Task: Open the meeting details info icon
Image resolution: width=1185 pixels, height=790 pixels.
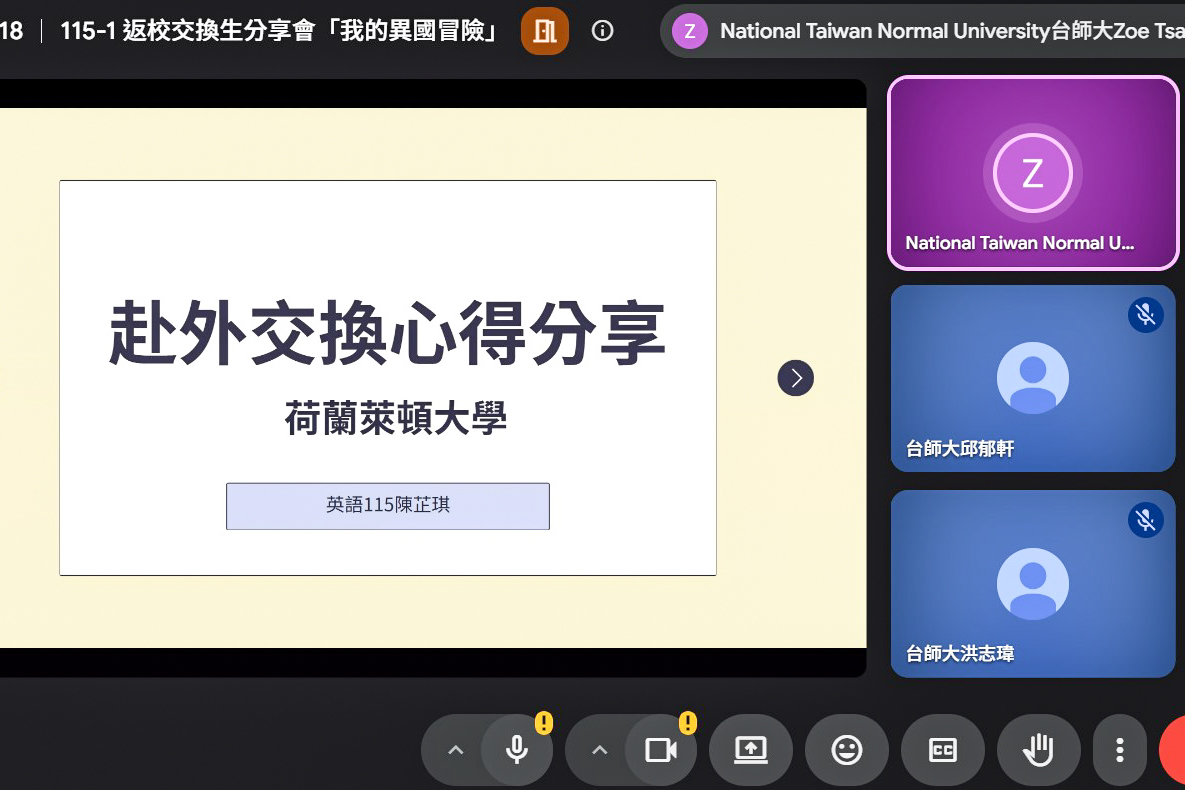Action: (602, 31)
